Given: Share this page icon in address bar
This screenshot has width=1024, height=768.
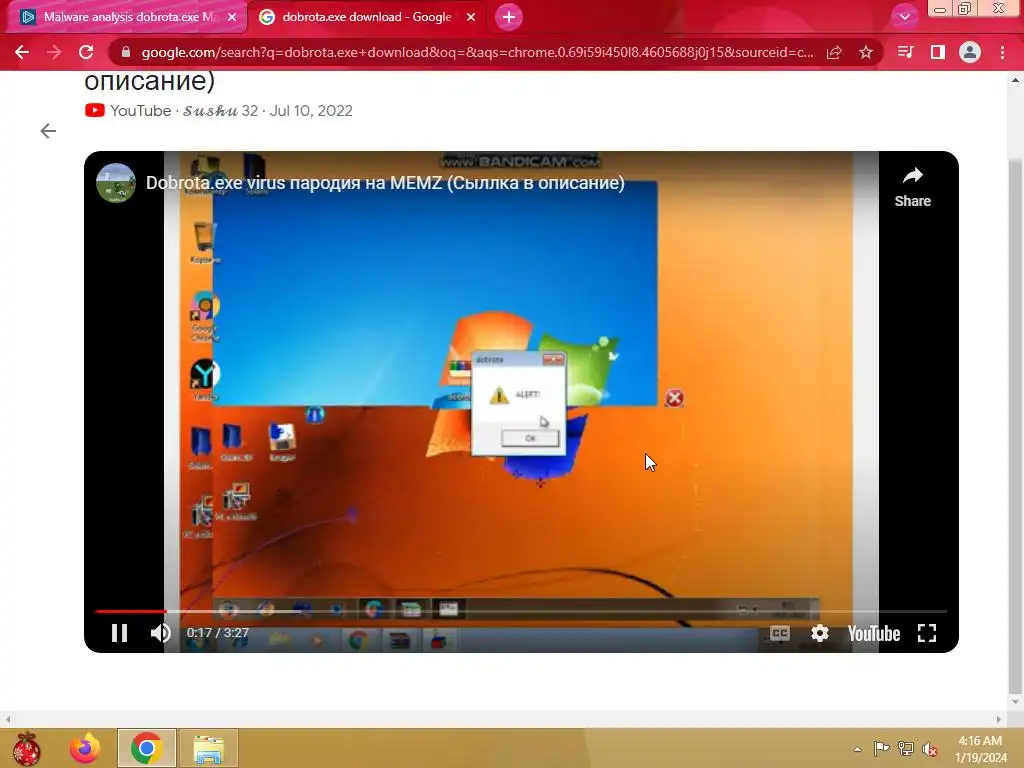Looking at the screenshot, I should tap(834, 52).
